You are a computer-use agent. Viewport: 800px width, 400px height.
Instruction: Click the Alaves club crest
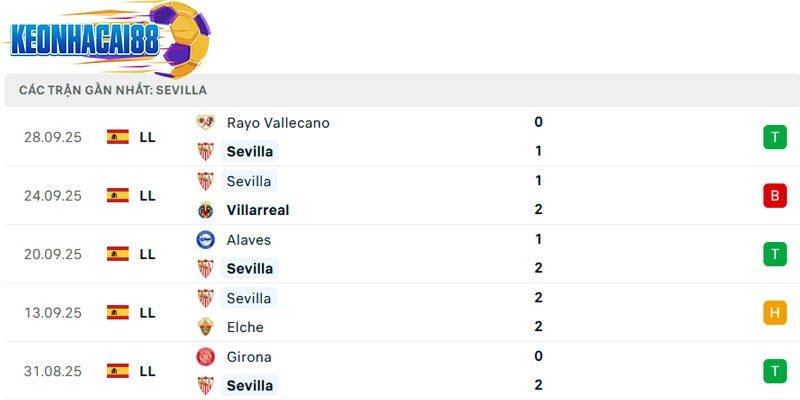[x=205, y=240]
